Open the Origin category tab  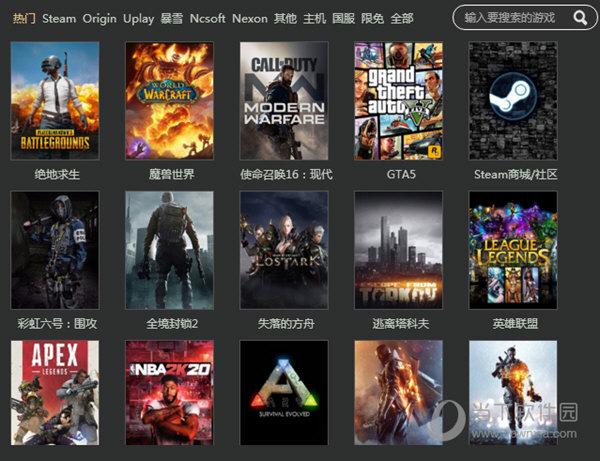click(x=99, y=18)
